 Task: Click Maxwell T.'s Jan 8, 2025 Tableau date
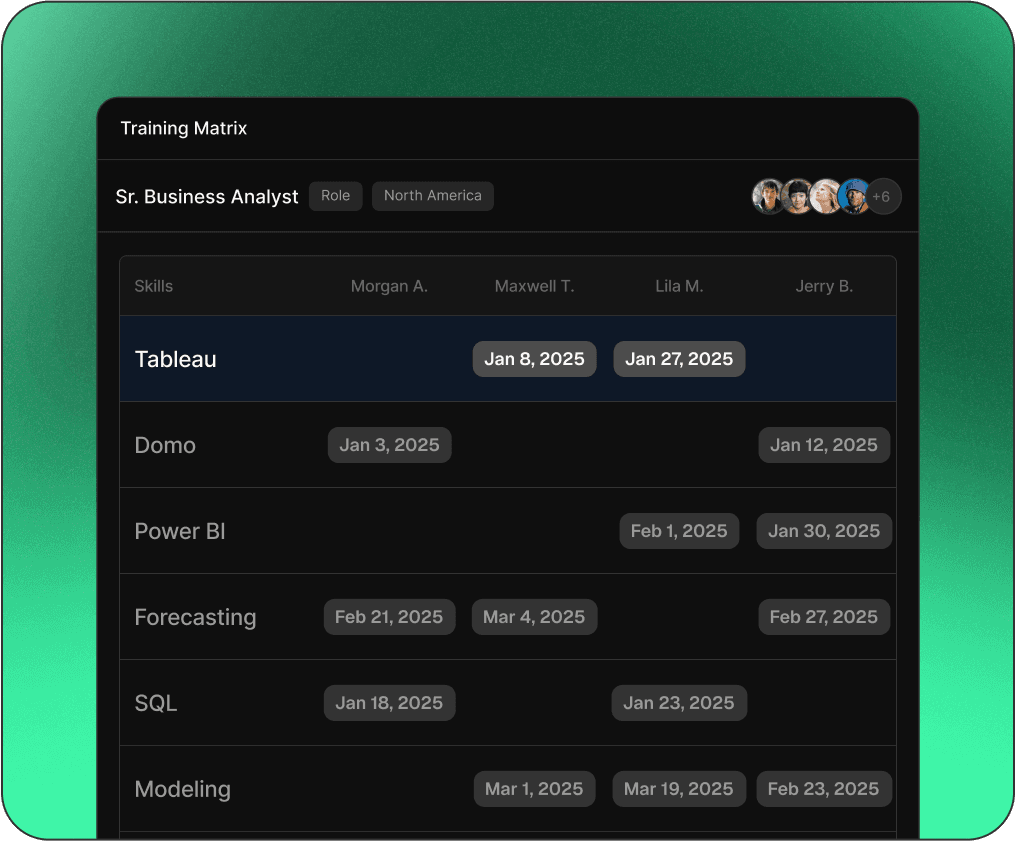point(534,358)
